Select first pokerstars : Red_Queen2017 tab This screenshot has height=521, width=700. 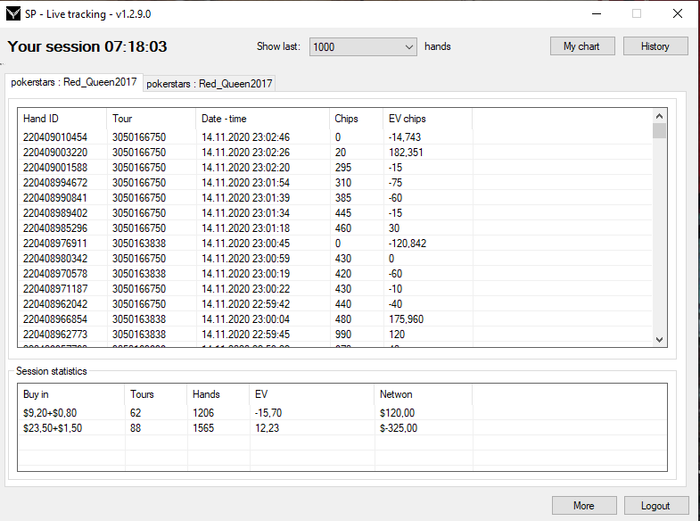pos(74,82)
